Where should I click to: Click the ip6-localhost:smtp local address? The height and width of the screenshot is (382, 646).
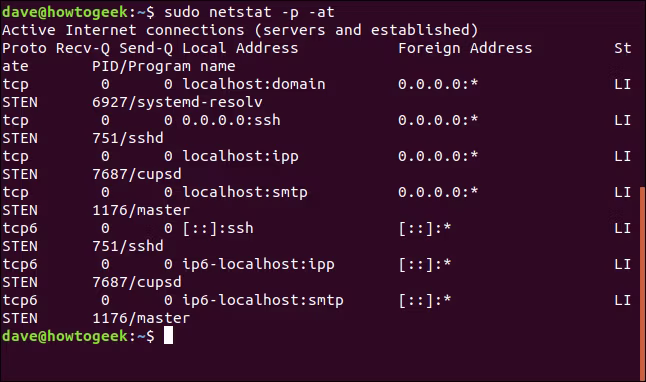pyautogui.click(x=263, y=300)
